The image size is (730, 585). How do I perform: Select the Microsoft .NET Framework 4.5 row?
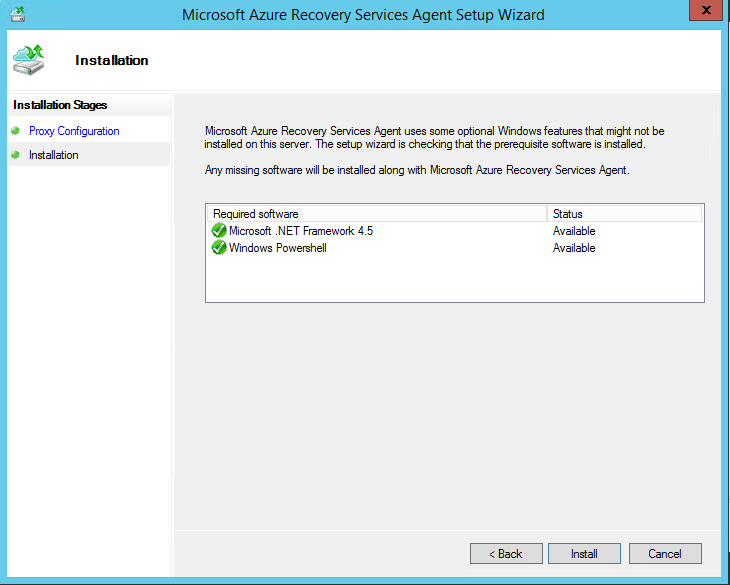click(x=301, y=231)
